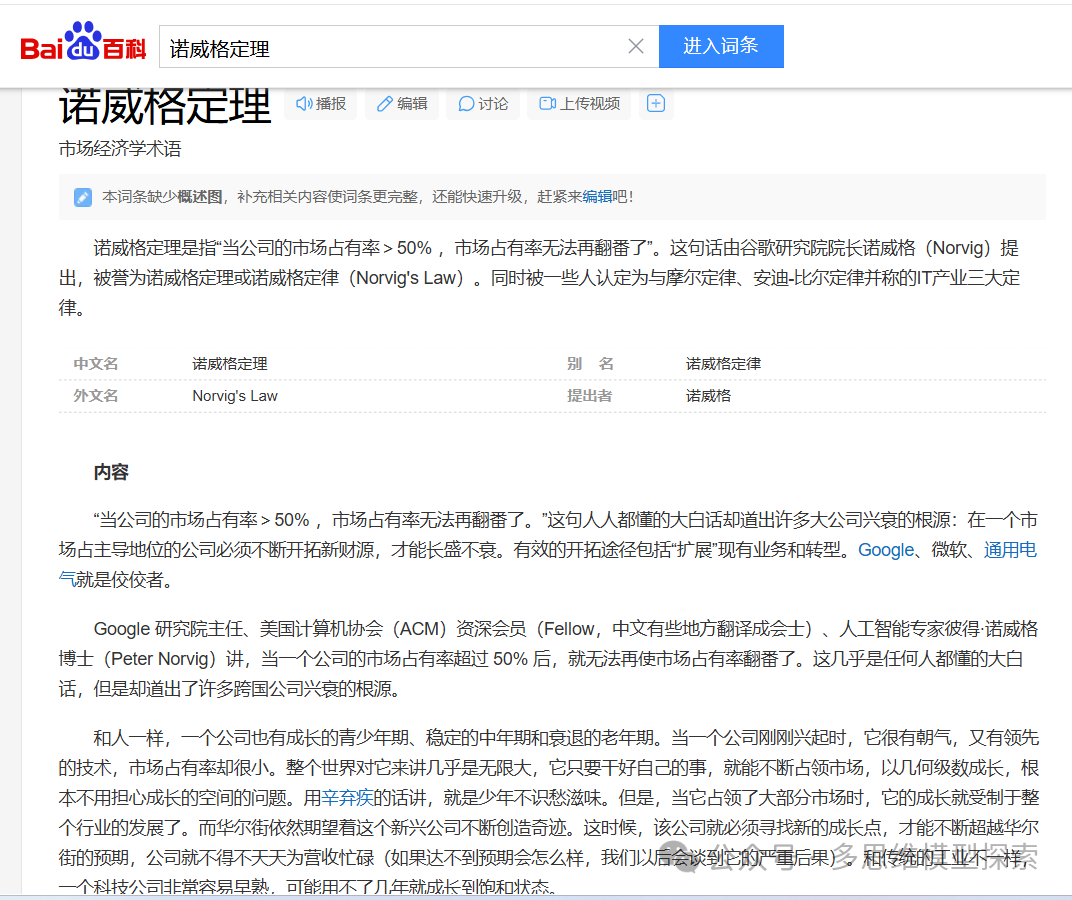Select the 内容 section heading

[111, 472]
